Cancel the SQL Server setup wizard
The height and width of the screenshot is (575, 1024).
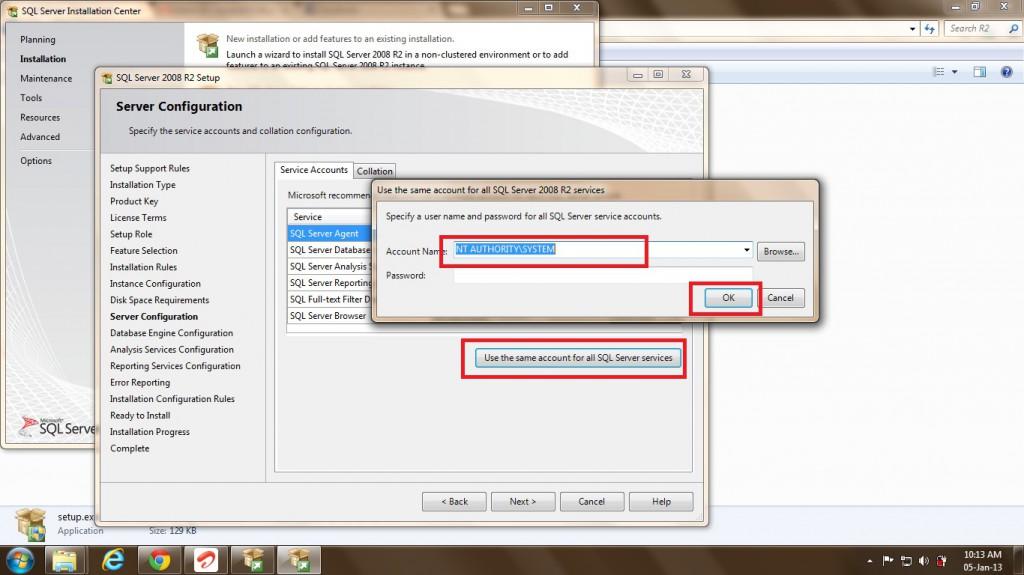pos(592,502)
